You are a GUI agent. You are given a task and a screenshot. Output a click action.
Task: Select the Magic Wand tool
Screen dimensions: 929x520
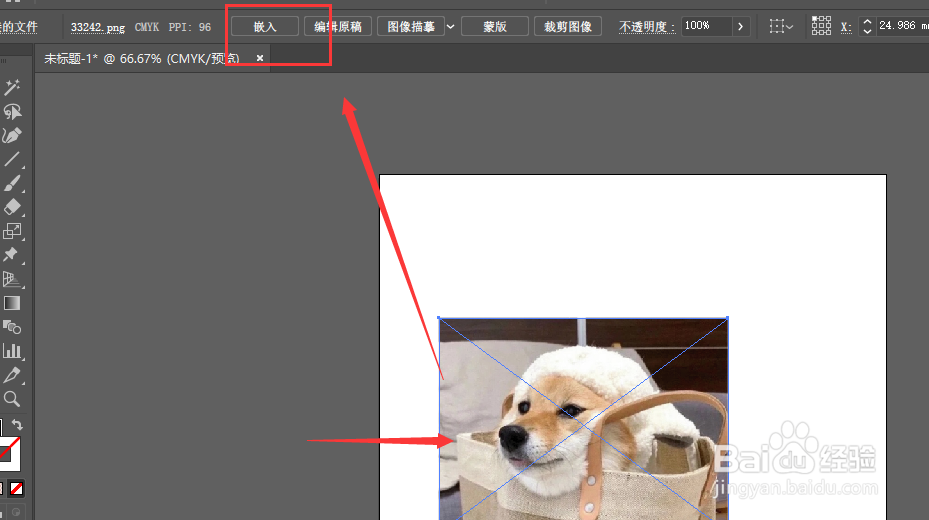(x=12, y=87)
